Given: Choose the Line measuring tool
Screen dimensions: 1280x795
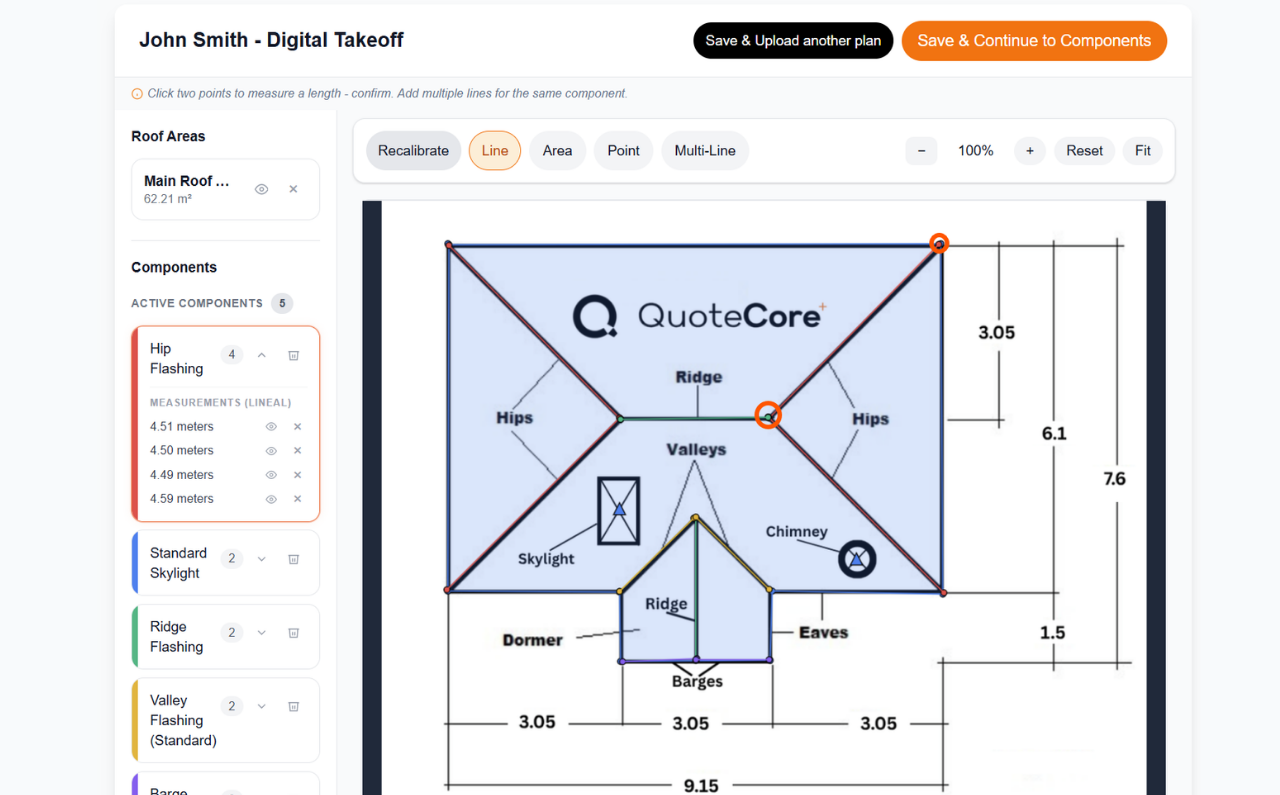Looking at the screenshot, I should (495, 151).
